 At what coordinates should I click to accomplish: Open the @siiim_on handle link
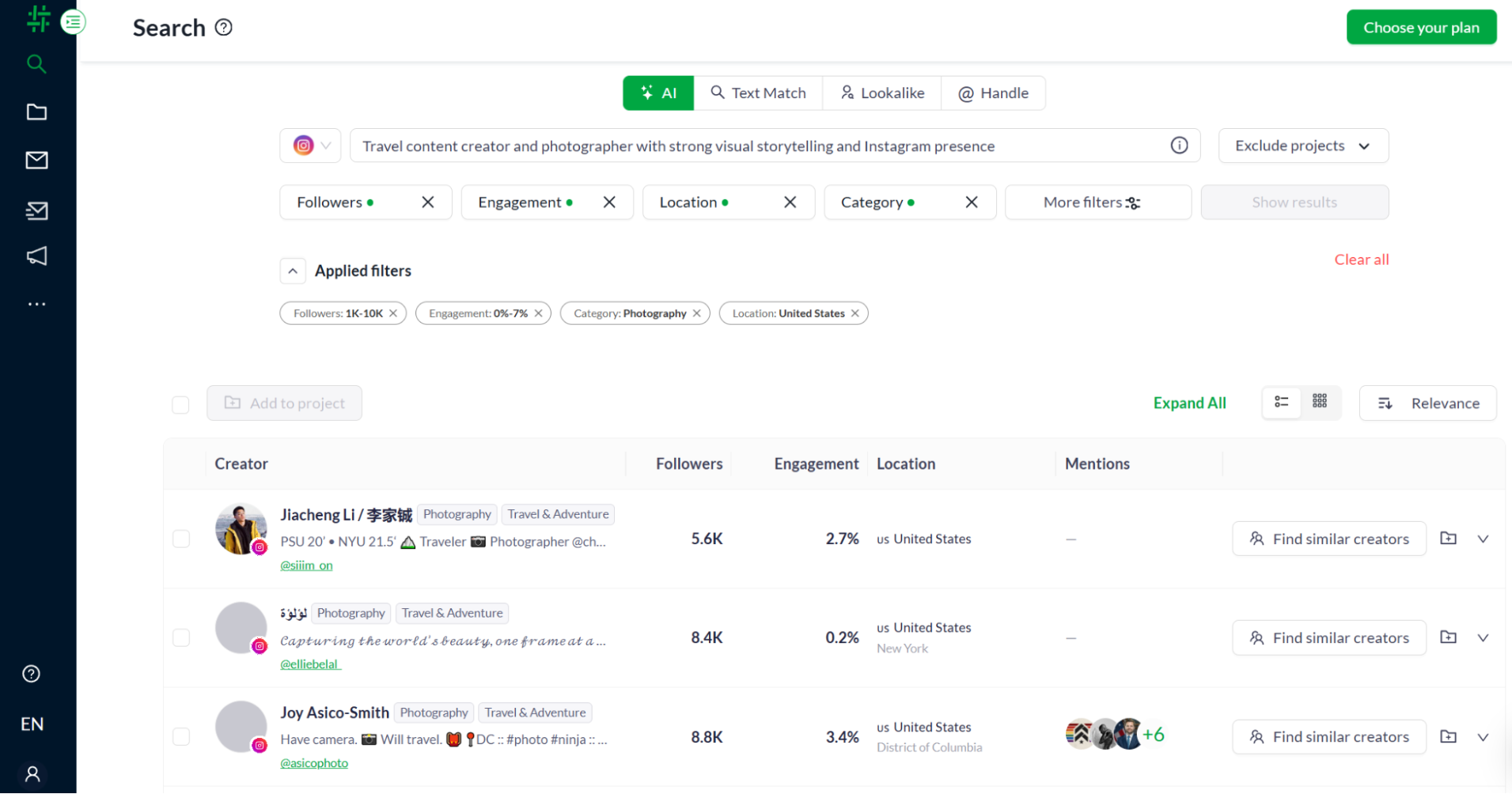(306, 565)
